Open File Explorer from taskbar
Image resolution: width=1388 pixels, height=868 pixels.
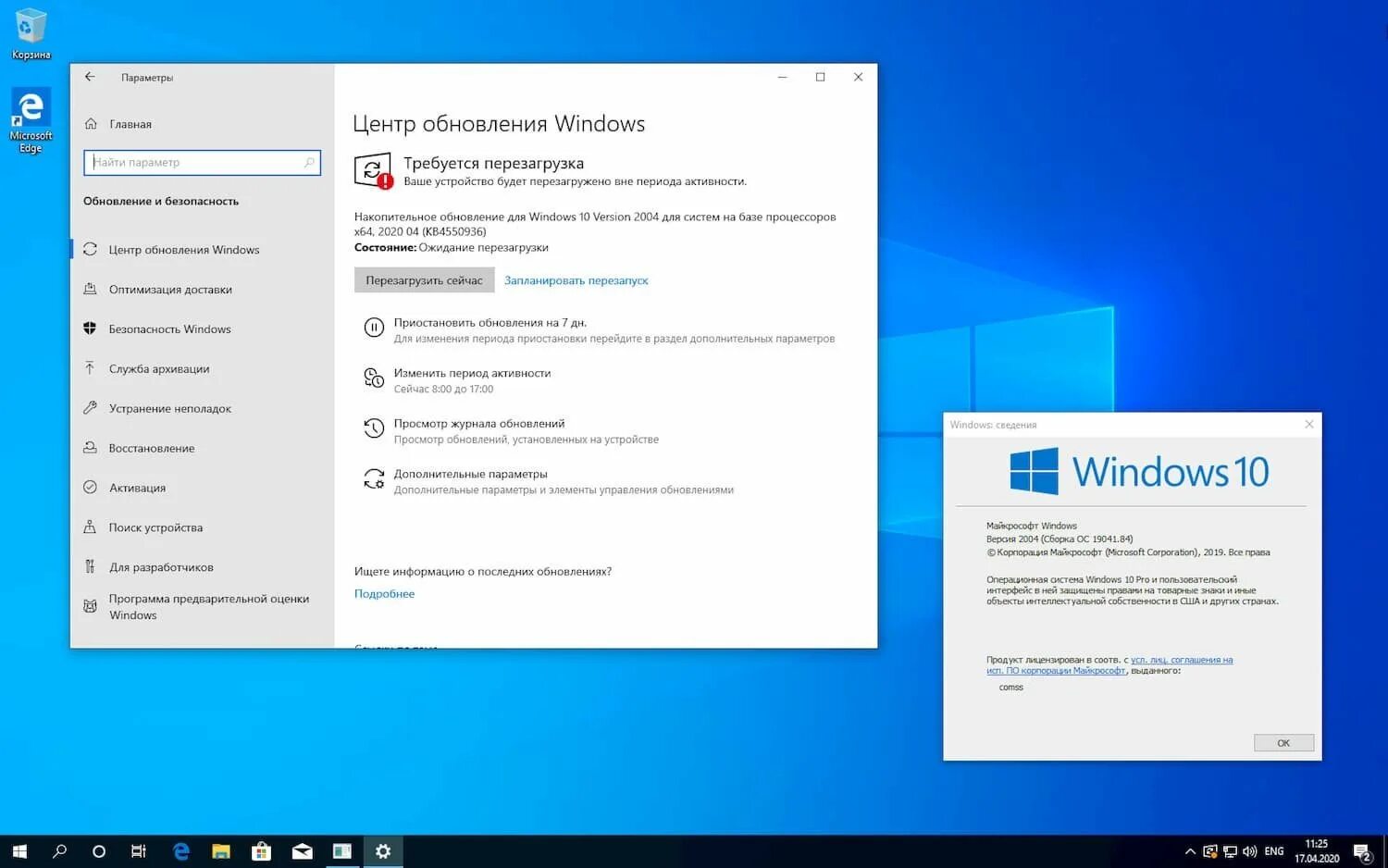221,851
